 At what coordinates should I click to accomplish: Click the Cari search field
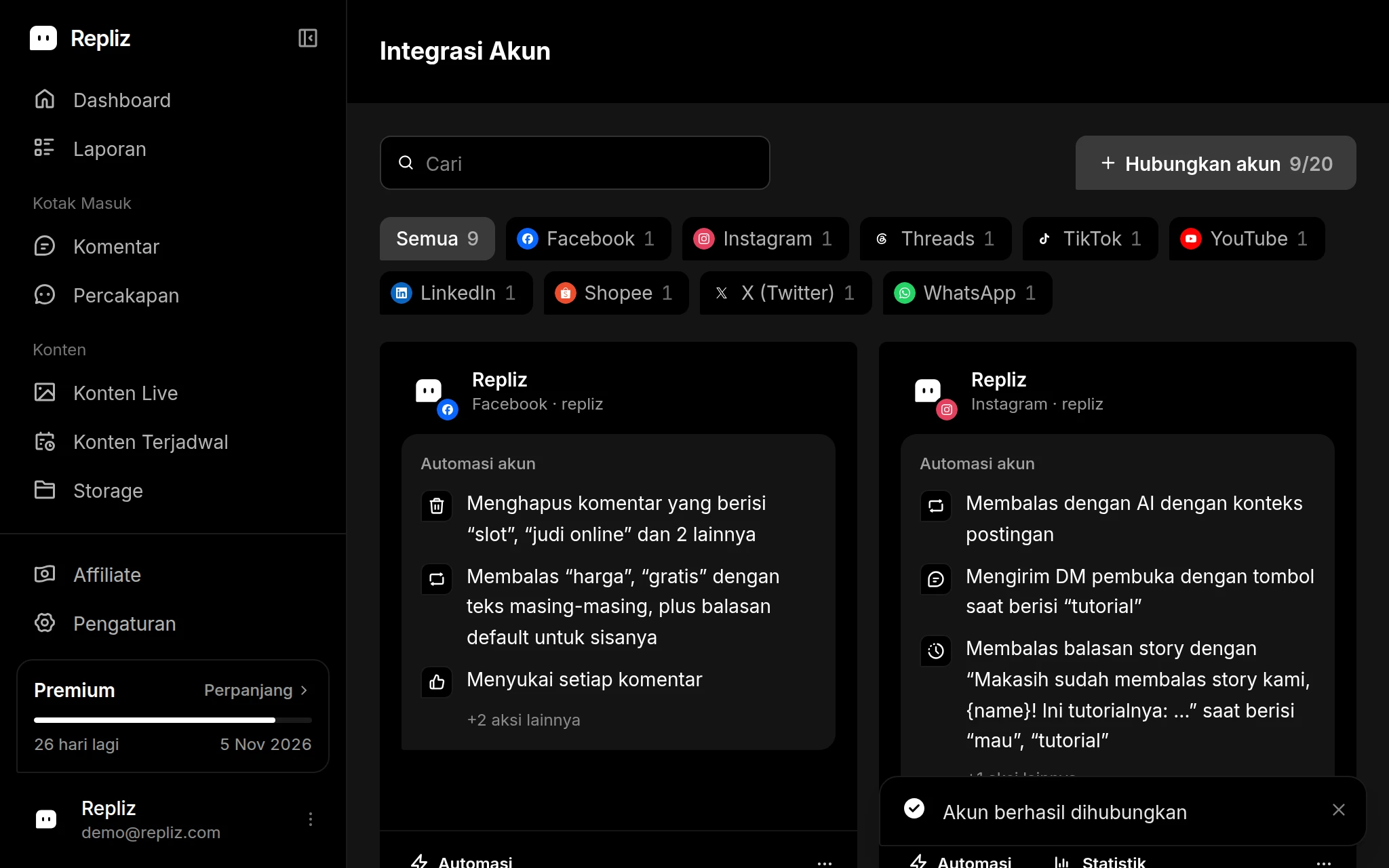[575, 163]
